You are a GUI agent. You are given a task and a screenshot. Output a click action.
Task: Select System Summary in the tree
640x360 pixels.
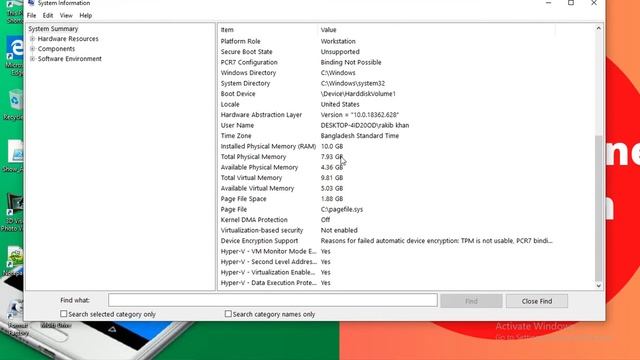(x=53, y=29)
